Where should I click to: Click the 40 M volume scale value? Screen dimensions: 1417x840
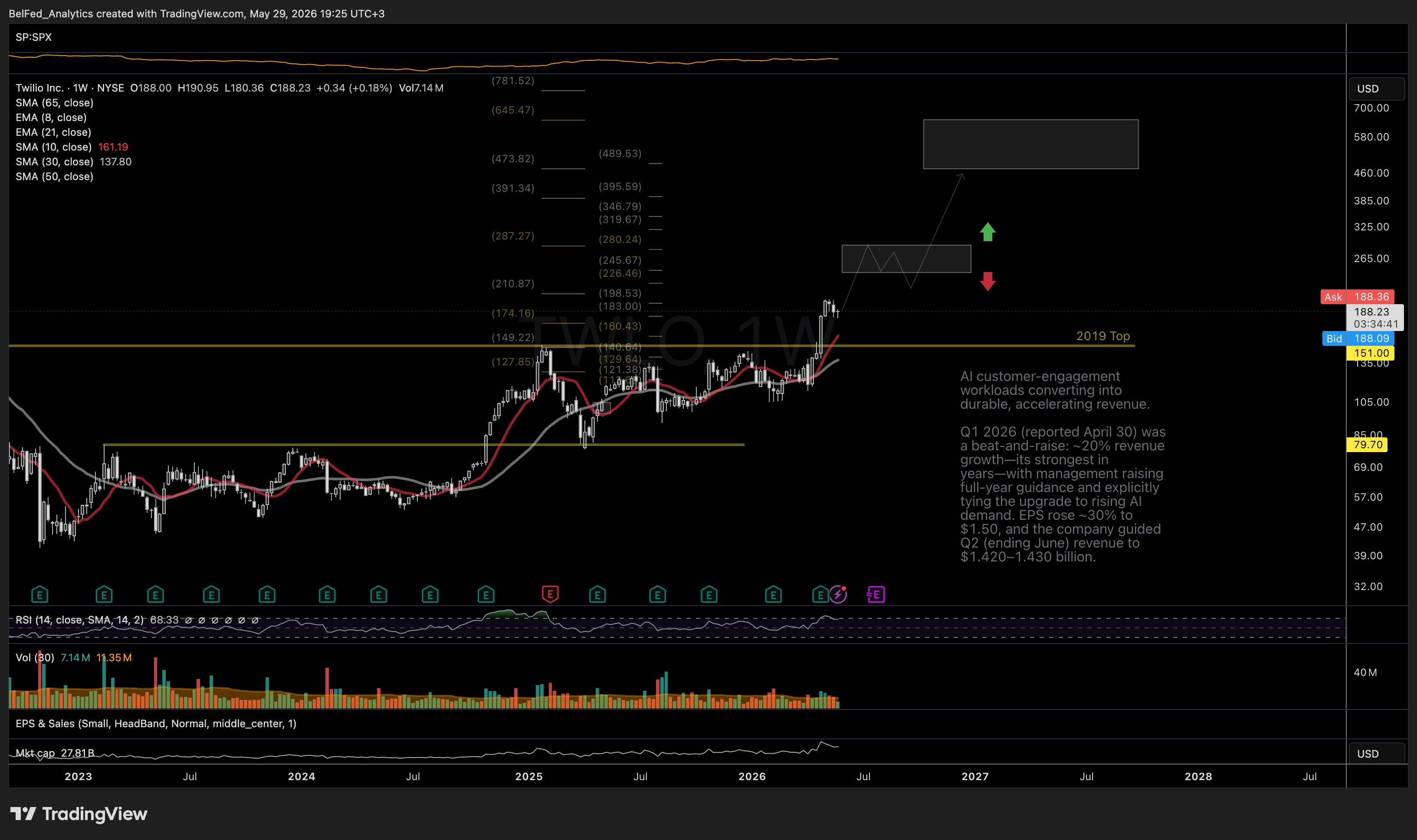(1365, 673)
